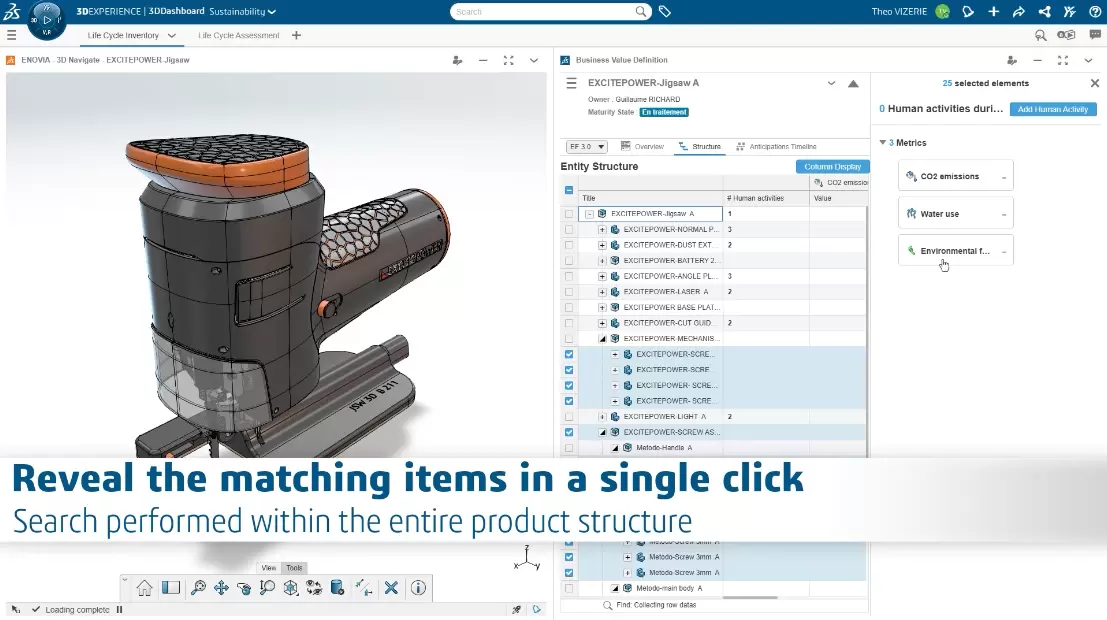Collapse the Metrics section

[x=883, y=143]
